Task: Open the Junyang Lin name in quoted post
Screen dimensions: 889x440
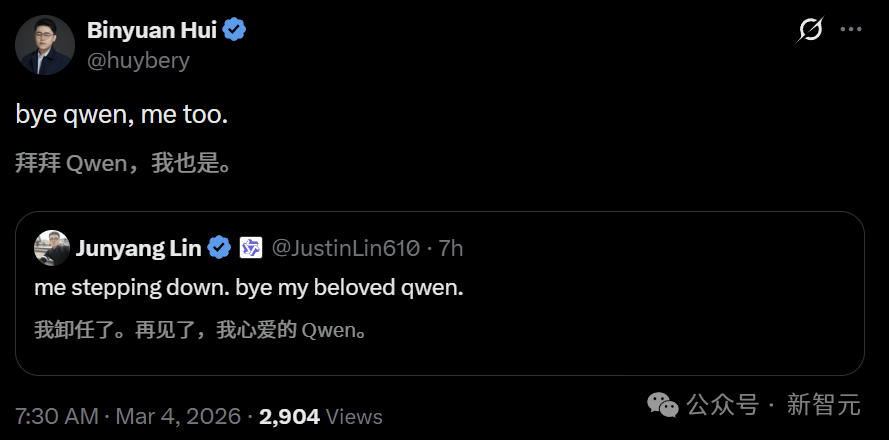Action: click(x=139, y=248)
